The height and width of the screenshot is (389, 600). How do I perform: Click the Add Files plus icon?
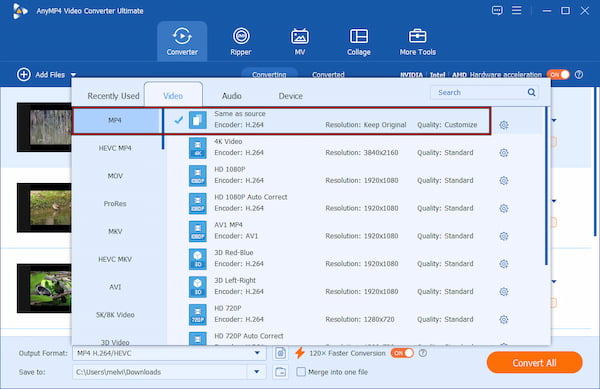point(24,75)
